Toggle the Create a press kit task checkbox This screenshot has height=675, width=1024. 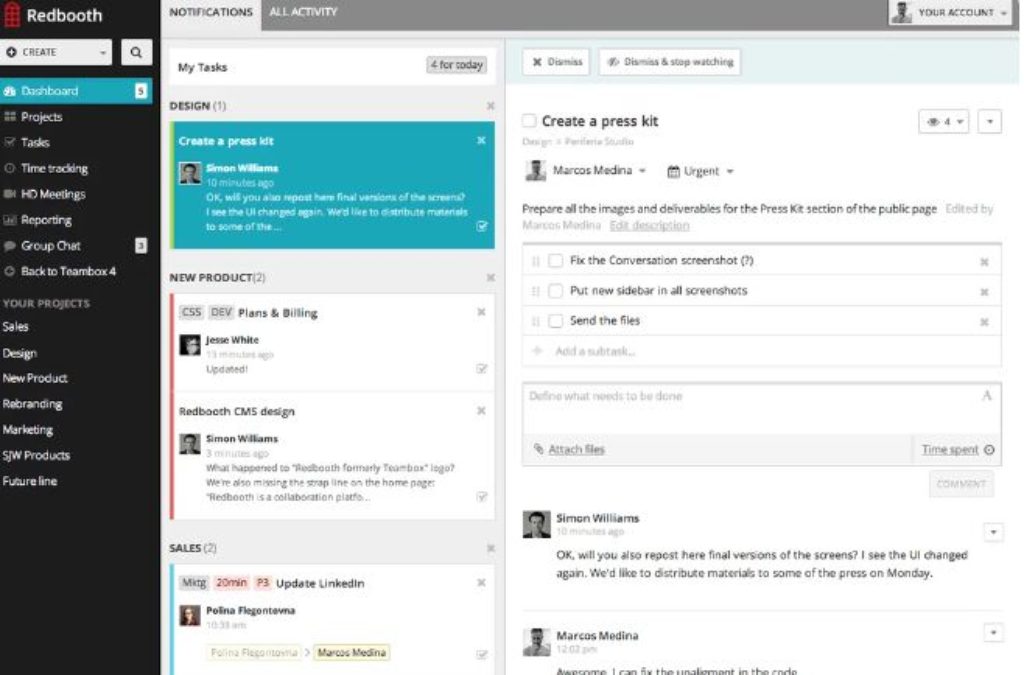[529, 121]
